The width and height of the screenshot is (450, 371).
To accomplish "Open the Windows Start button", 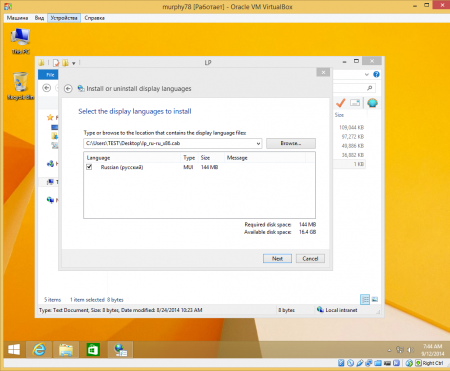I will 14,349.
